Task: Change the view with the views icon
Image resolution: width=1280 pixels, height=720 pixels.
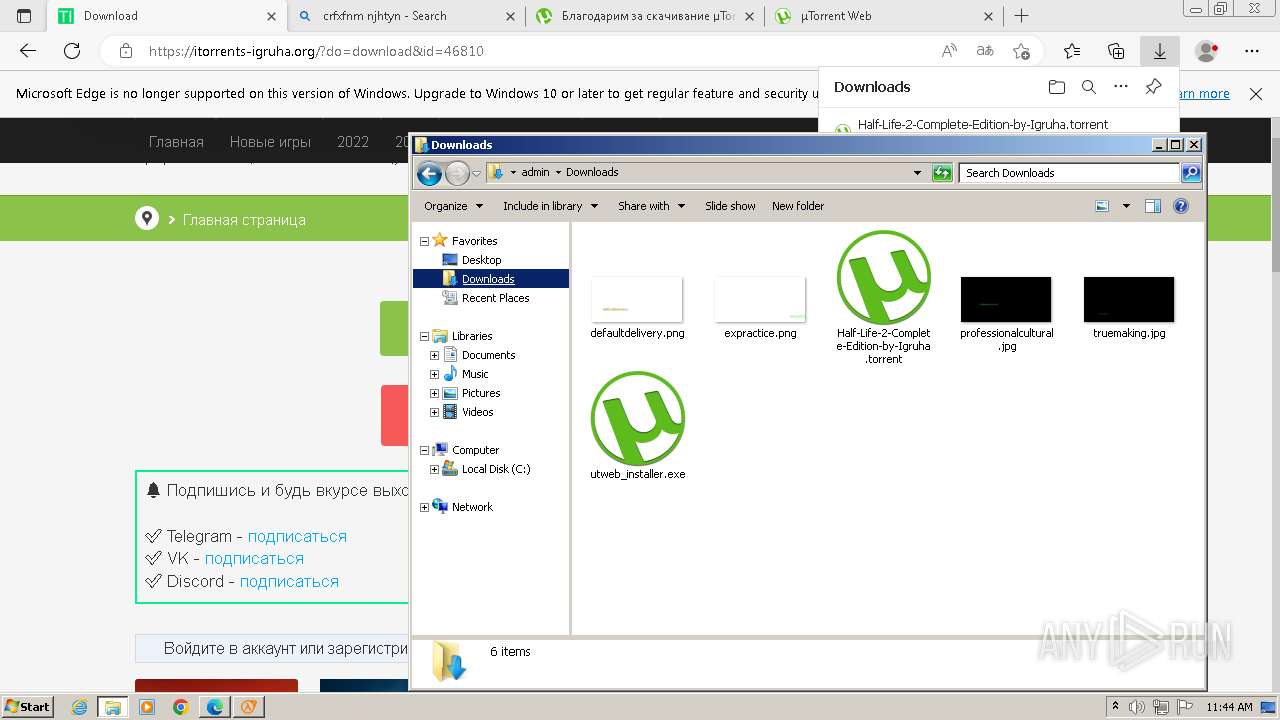Action: [1102, 206]
